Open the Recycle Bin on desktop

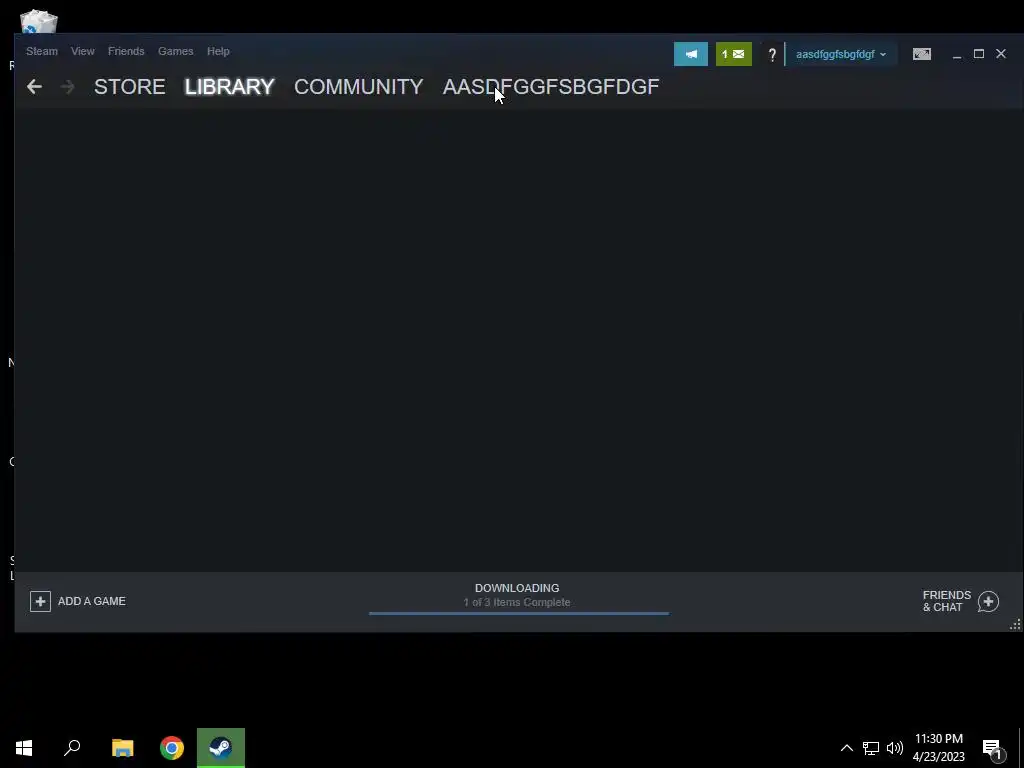(39, 21)
